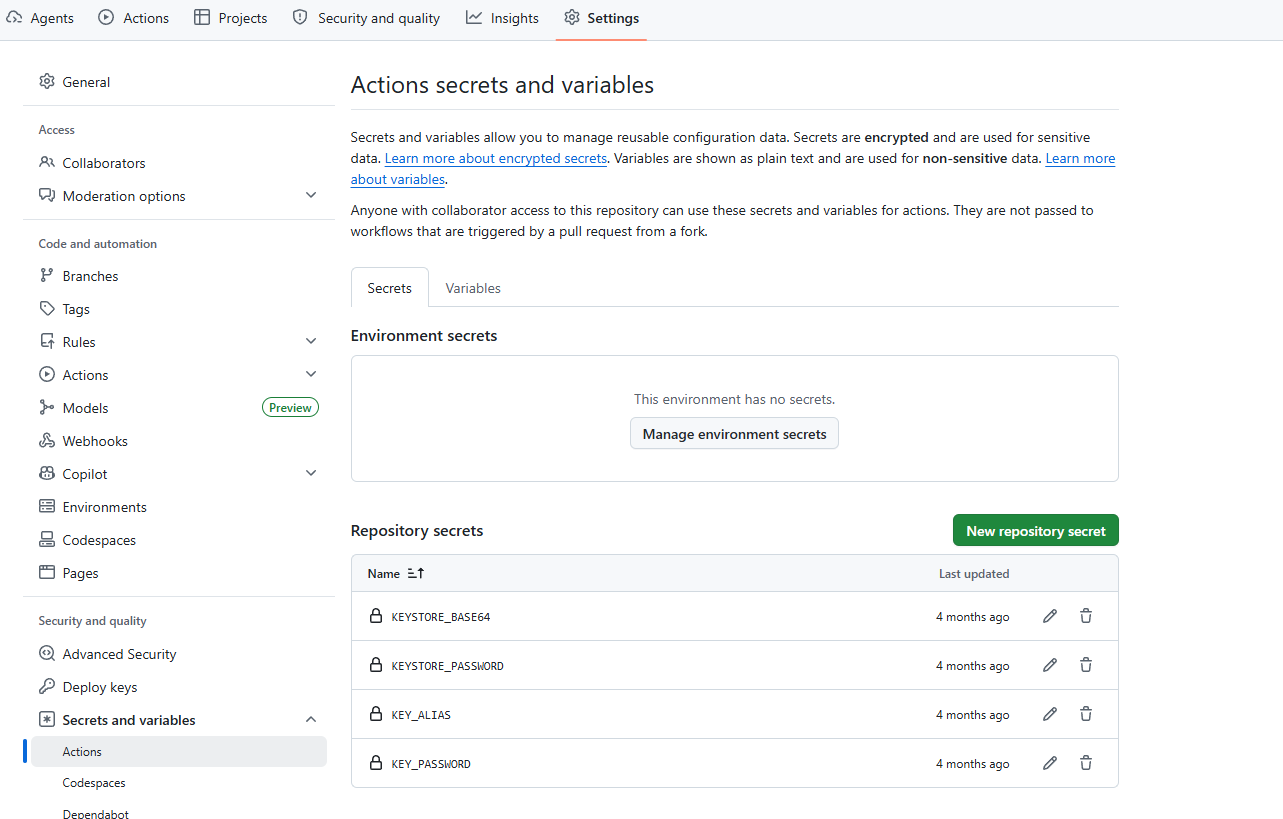Click pencil edit icon for KEY_ALIAS
Screen dimensions: 1283x819
(1049, 714)
